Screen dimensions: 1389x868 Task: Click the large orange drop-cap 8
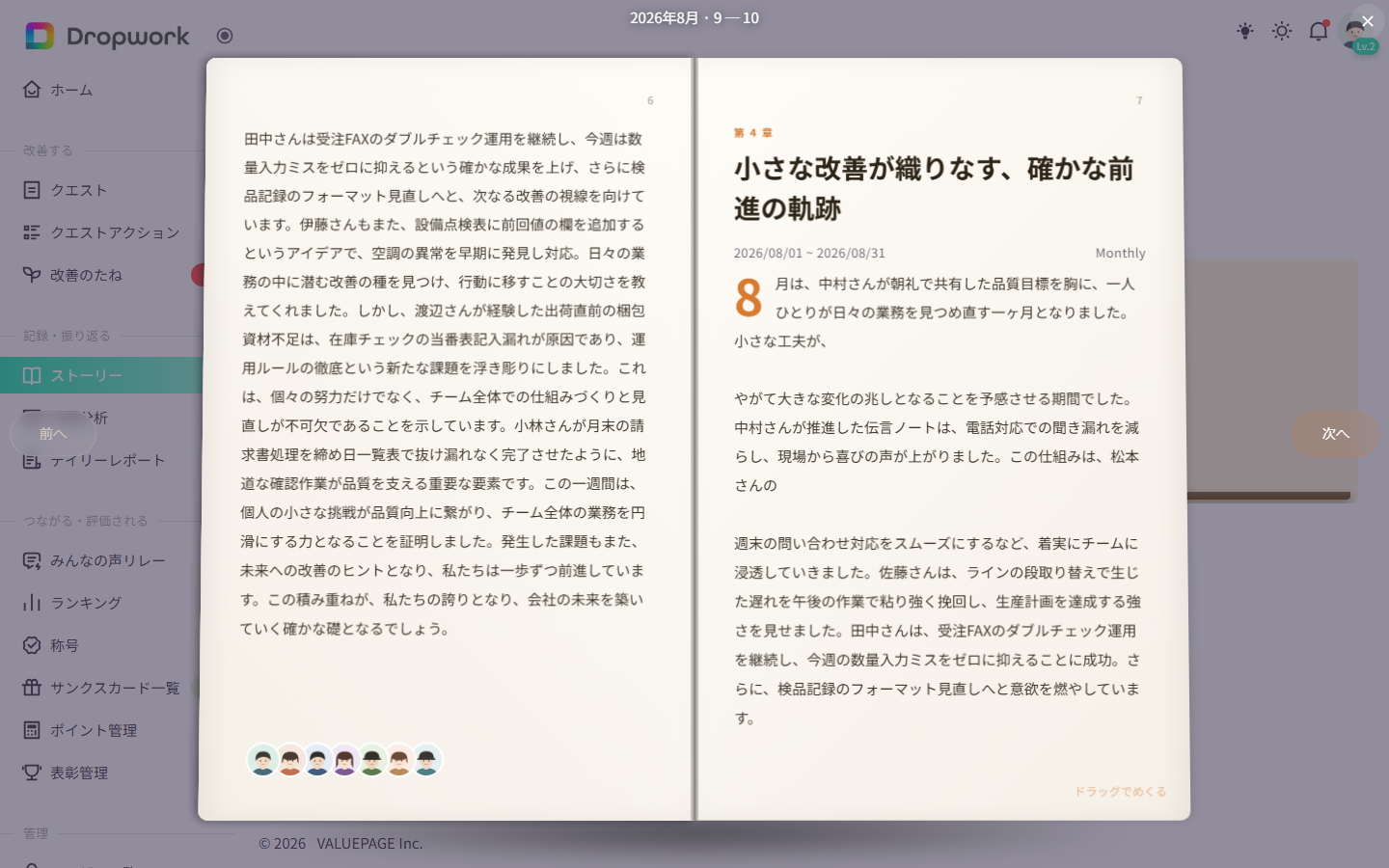tap(749, 297)
